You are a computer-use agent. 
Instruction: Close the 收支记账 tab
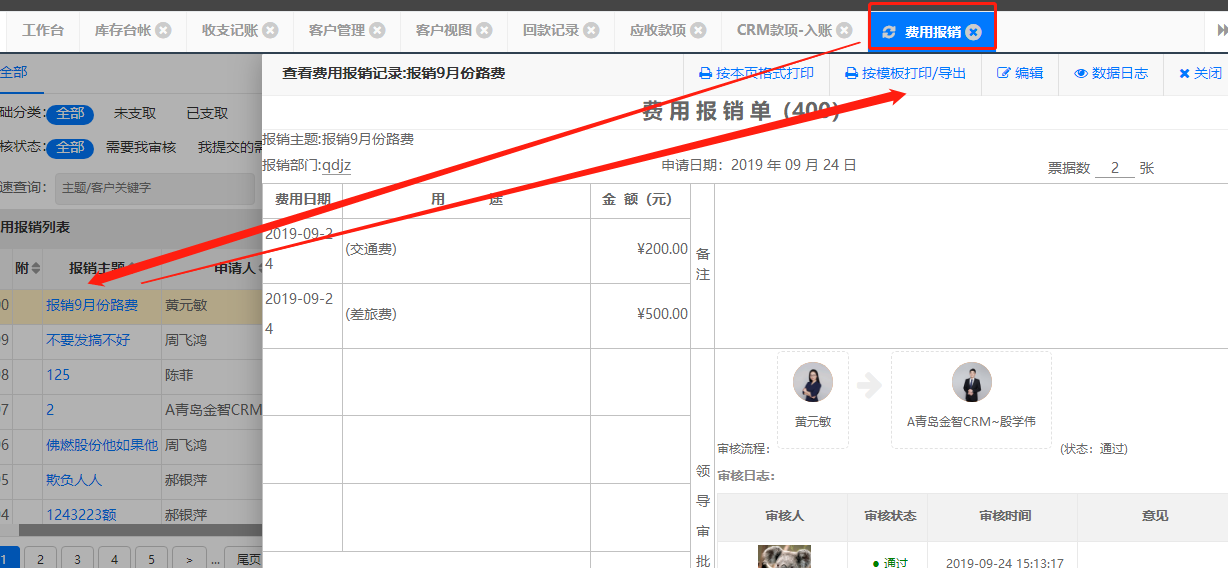point(271,30)
